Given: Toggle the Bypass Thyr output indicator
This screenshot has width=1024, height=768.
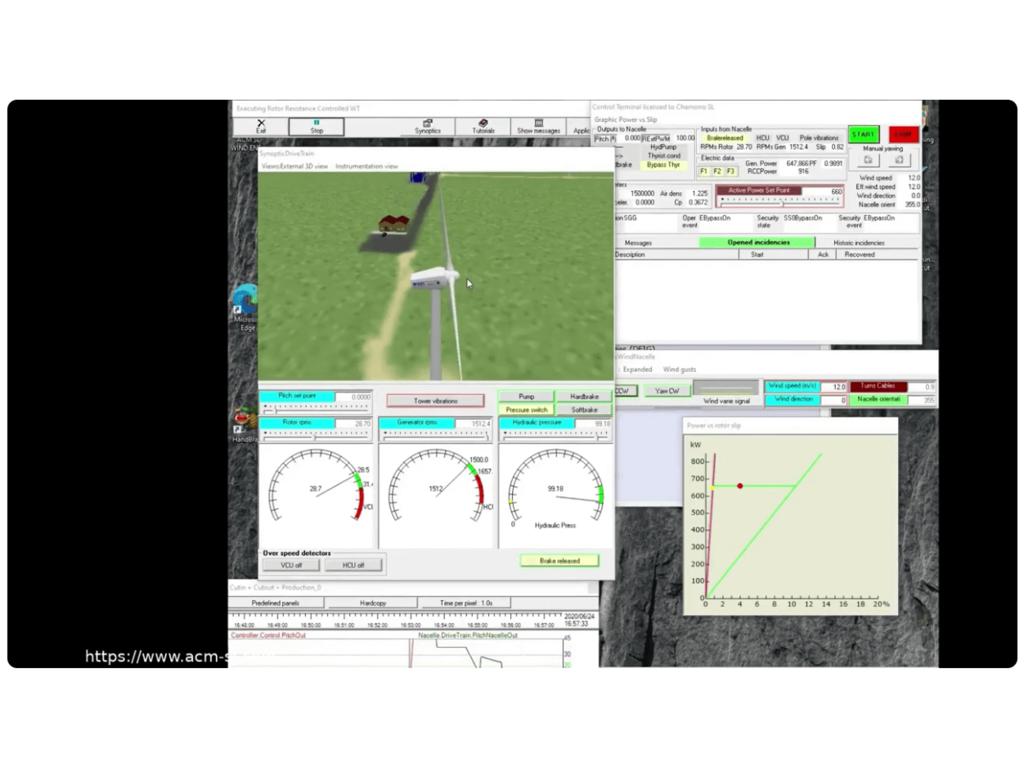Looking at the screenshot, I should pyautogui.click(x=663, y=165).
